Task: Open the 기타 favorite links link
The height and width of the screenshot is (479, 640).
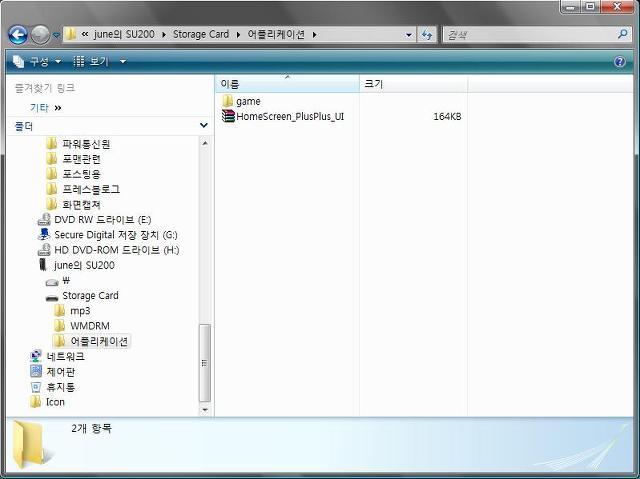Action: pos(39,108)
